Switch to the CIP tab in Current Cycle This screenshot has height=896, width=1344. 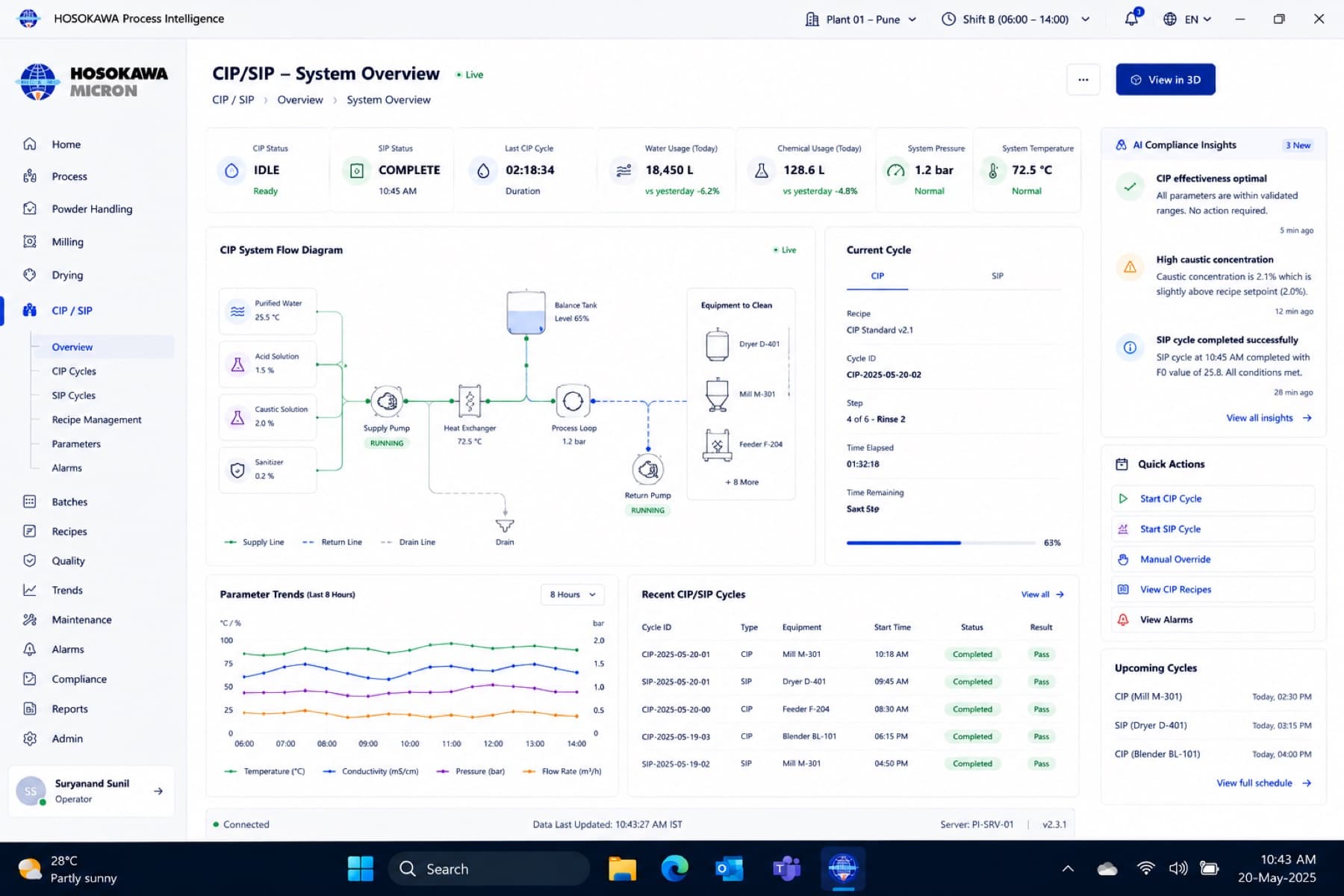877,276
